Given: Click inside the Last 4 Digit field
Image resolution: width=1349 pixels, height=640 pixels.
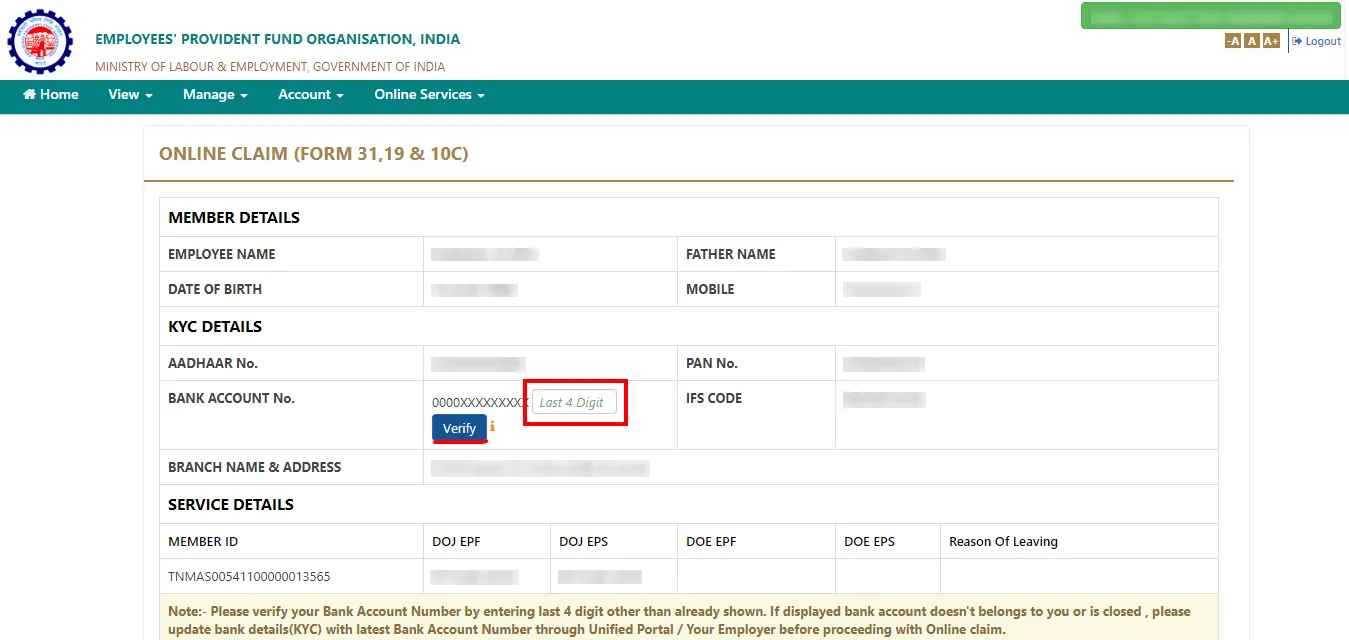Looking at the screenshot, I should [575, 402].
